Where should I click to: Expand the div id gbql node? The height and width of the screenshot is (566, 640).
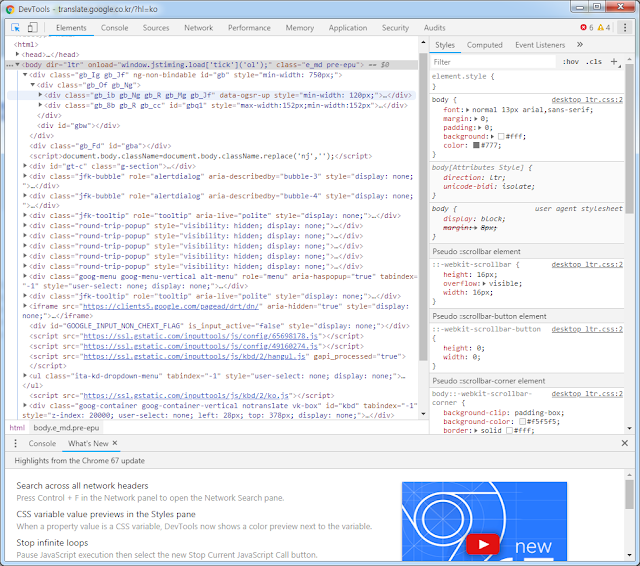pos(40,105)
